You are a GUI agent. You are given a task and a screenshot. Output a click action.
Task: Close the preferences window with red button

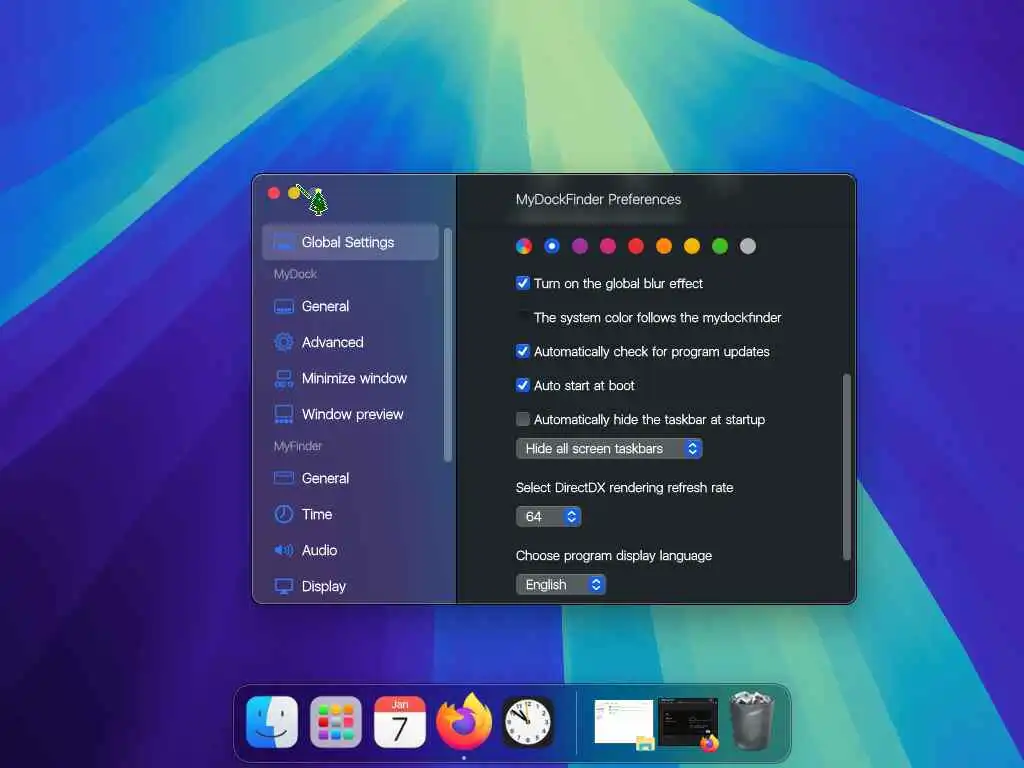[x=274, y=193]
